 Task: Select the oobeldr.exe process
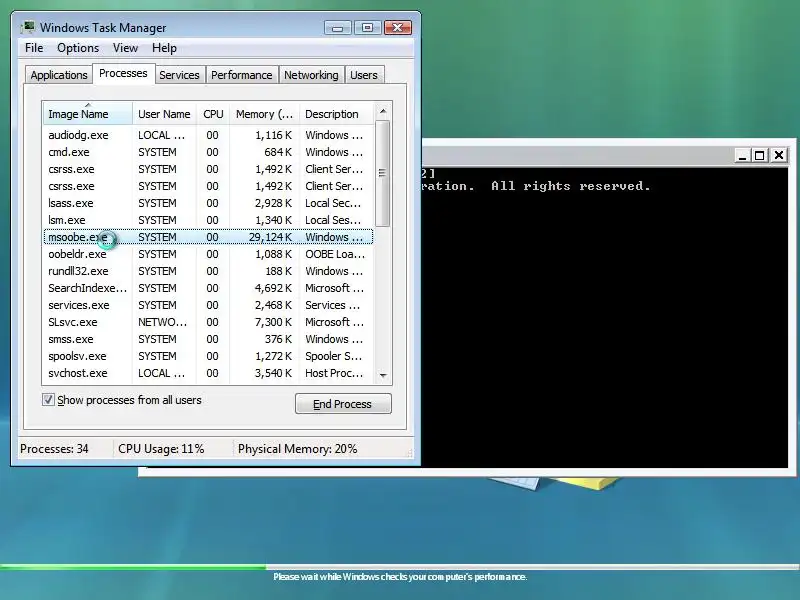coord(208,254)
